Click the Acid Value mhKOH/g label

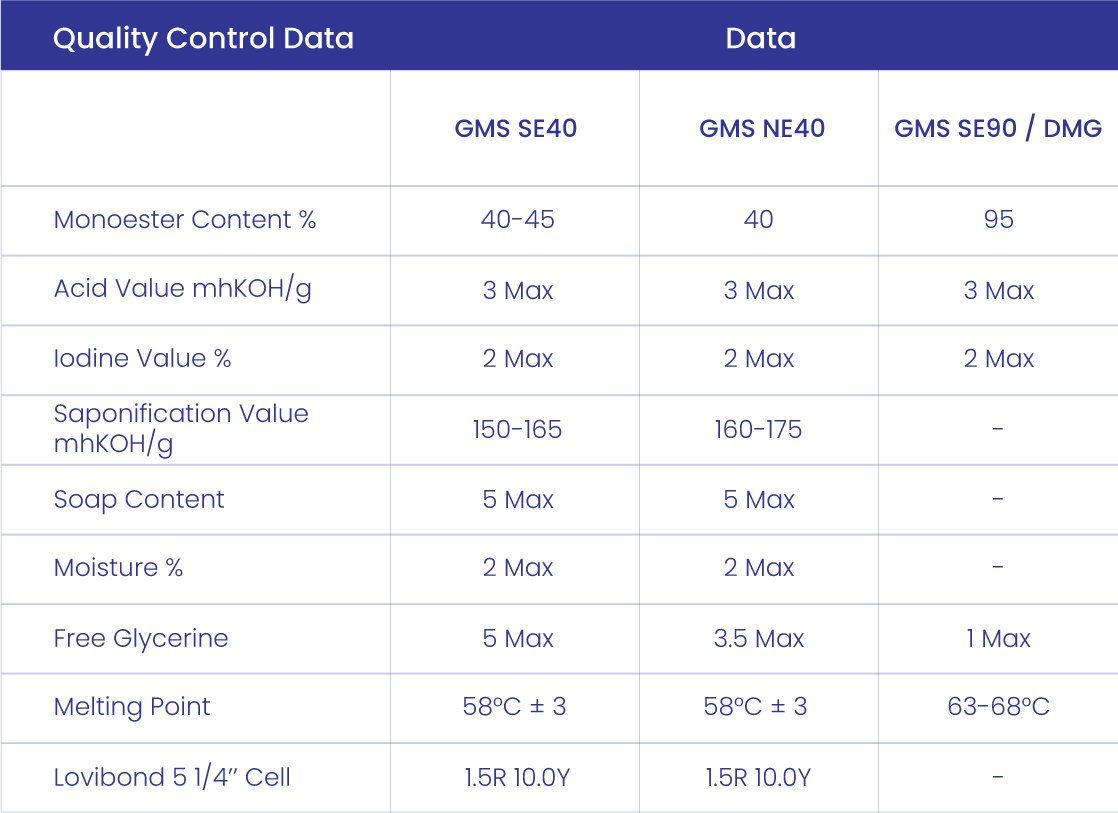(x=183, y=289)
